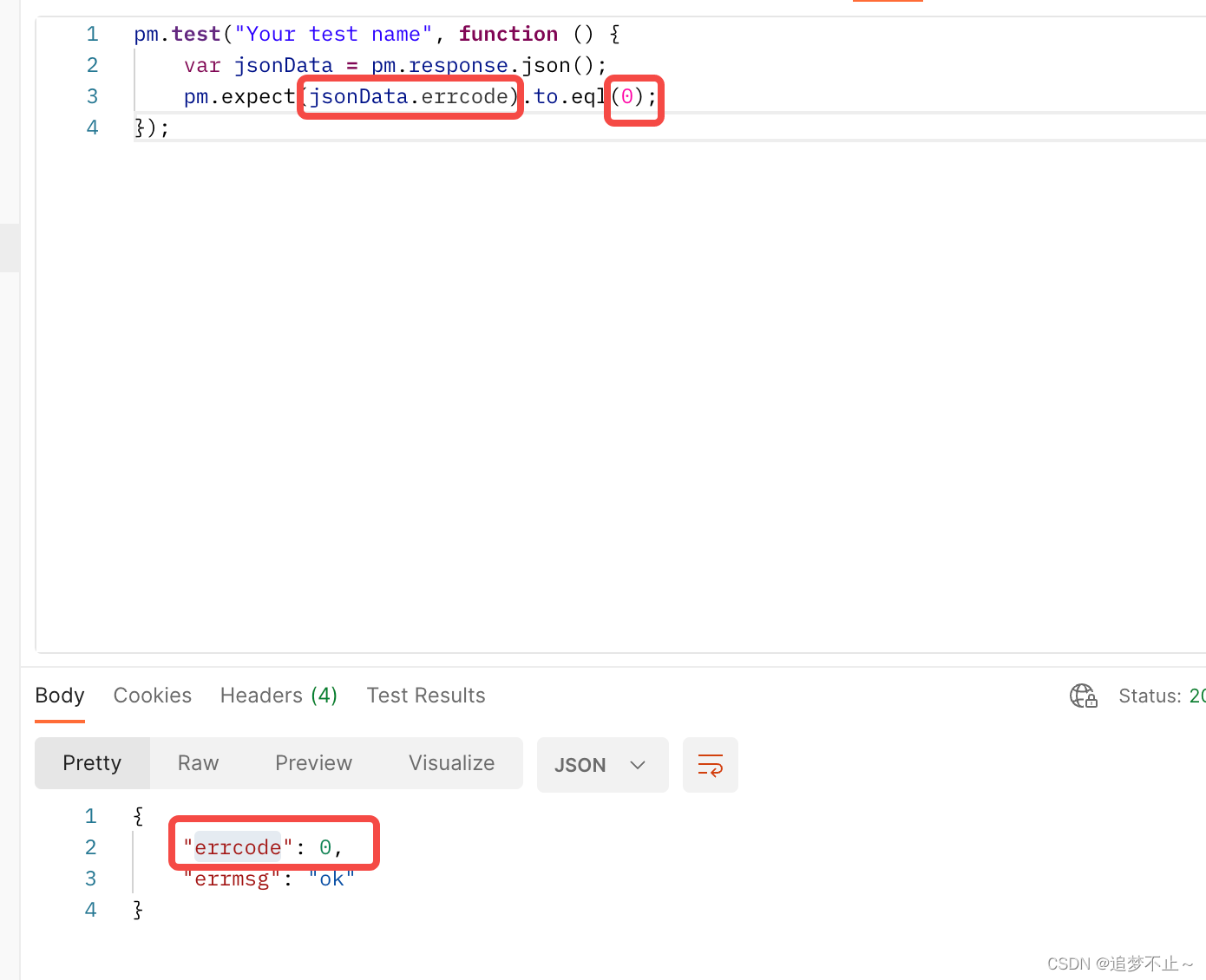
Task: Click var jsonData declaration in line 2
Action: [259, 65]
